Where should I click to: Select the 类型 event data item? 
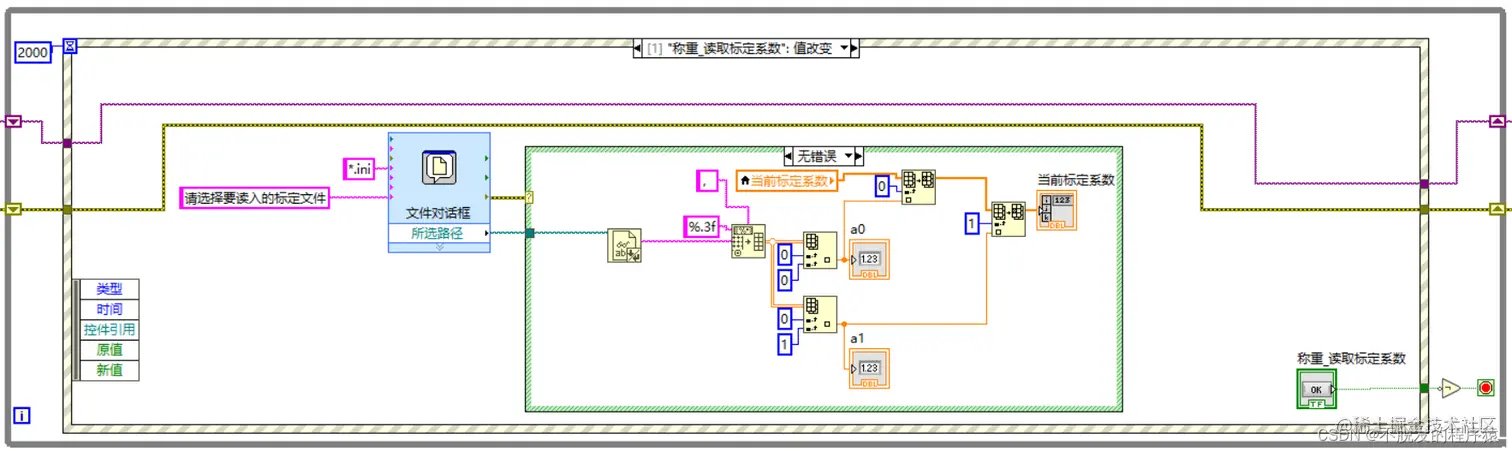[109, 289]
